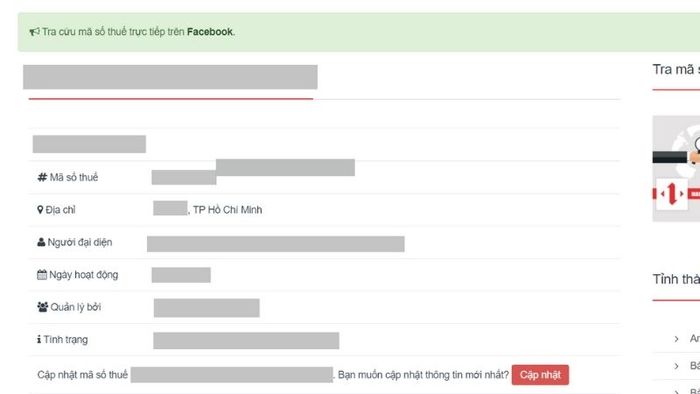Click the calendar icon beside Ngày hoạt động
The height and width of the screenshot is (394, 700).
42,275
